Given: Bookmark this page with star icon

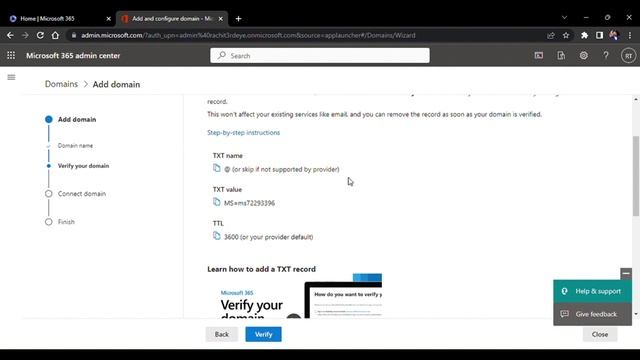Looking at the screenshot, I should [x=566, y=36].
